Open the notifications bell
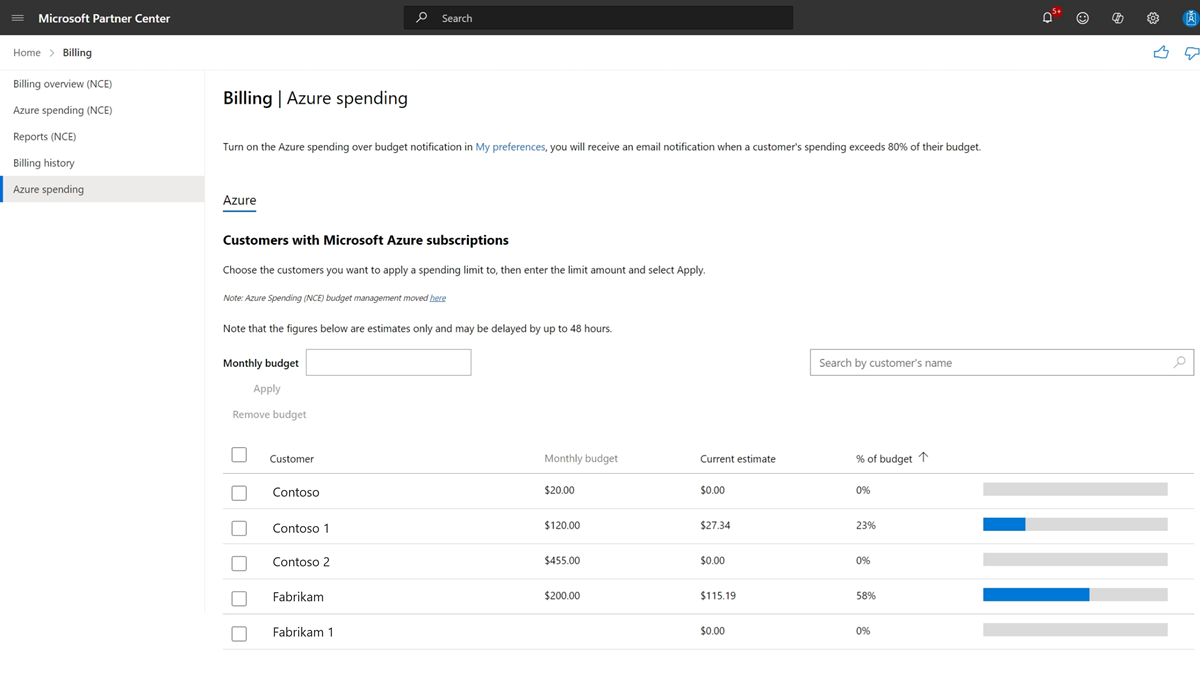Viewport: 1200px width, 682px height. point(1047,18)
